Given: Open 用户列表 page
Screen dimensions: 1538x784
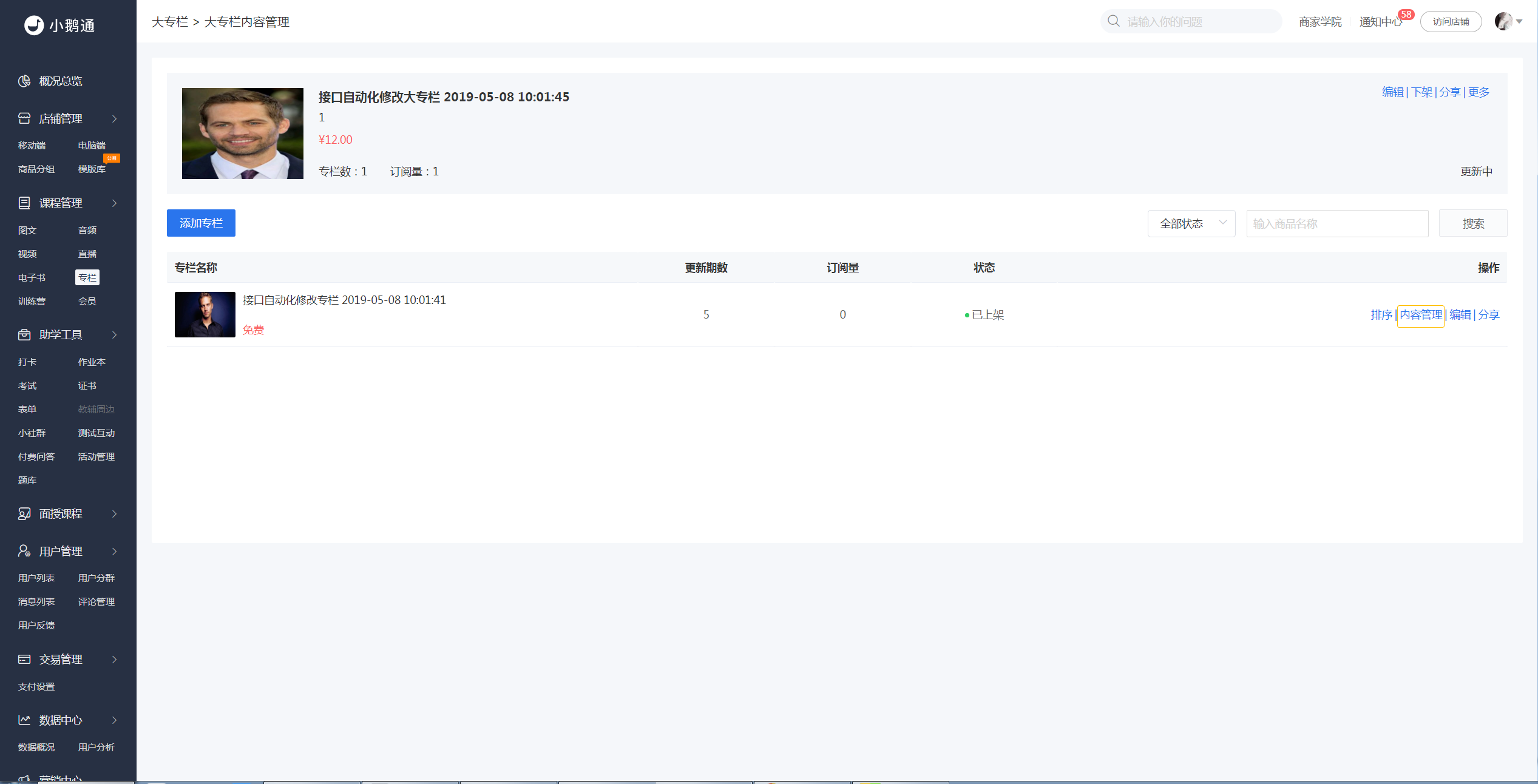Looking at the screenshot, I should click(36, 578).
